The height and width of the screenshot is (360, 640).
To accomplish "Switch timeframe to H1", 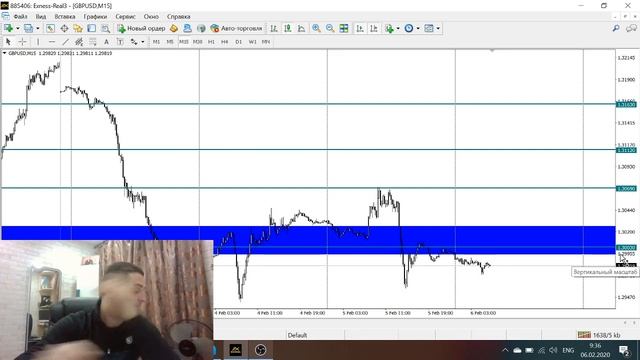I will 211,42.
